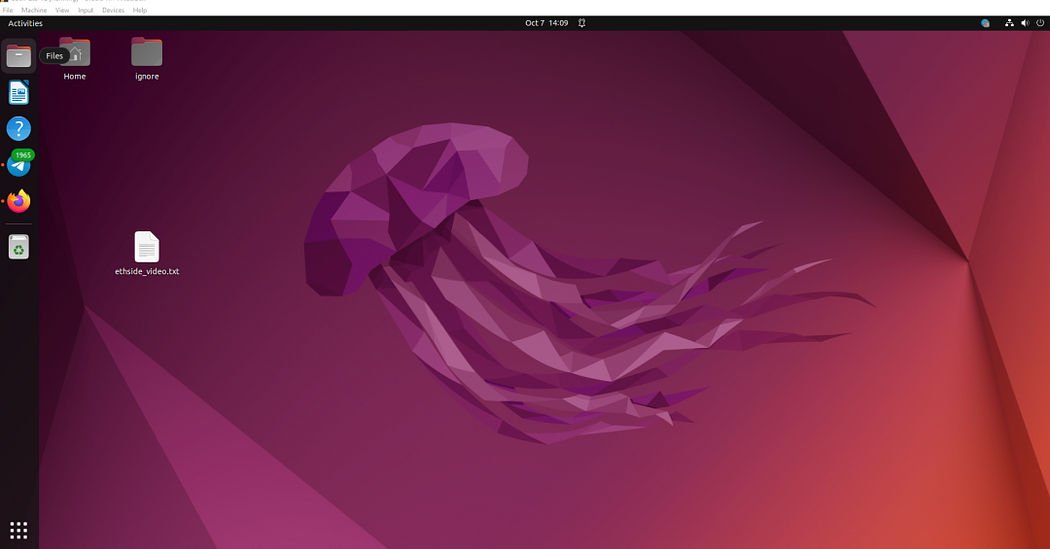
Task: Click Activities in the top bar
Action: click(25, 23)
